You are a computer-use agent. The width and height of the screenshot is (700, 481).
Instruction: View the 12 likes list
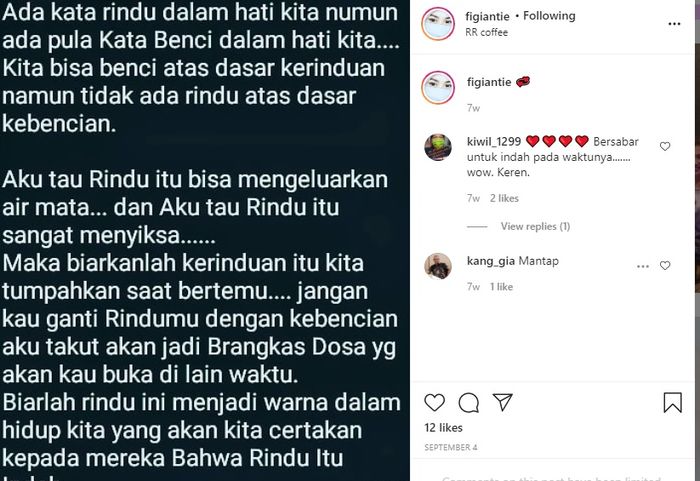pos(443,428)
